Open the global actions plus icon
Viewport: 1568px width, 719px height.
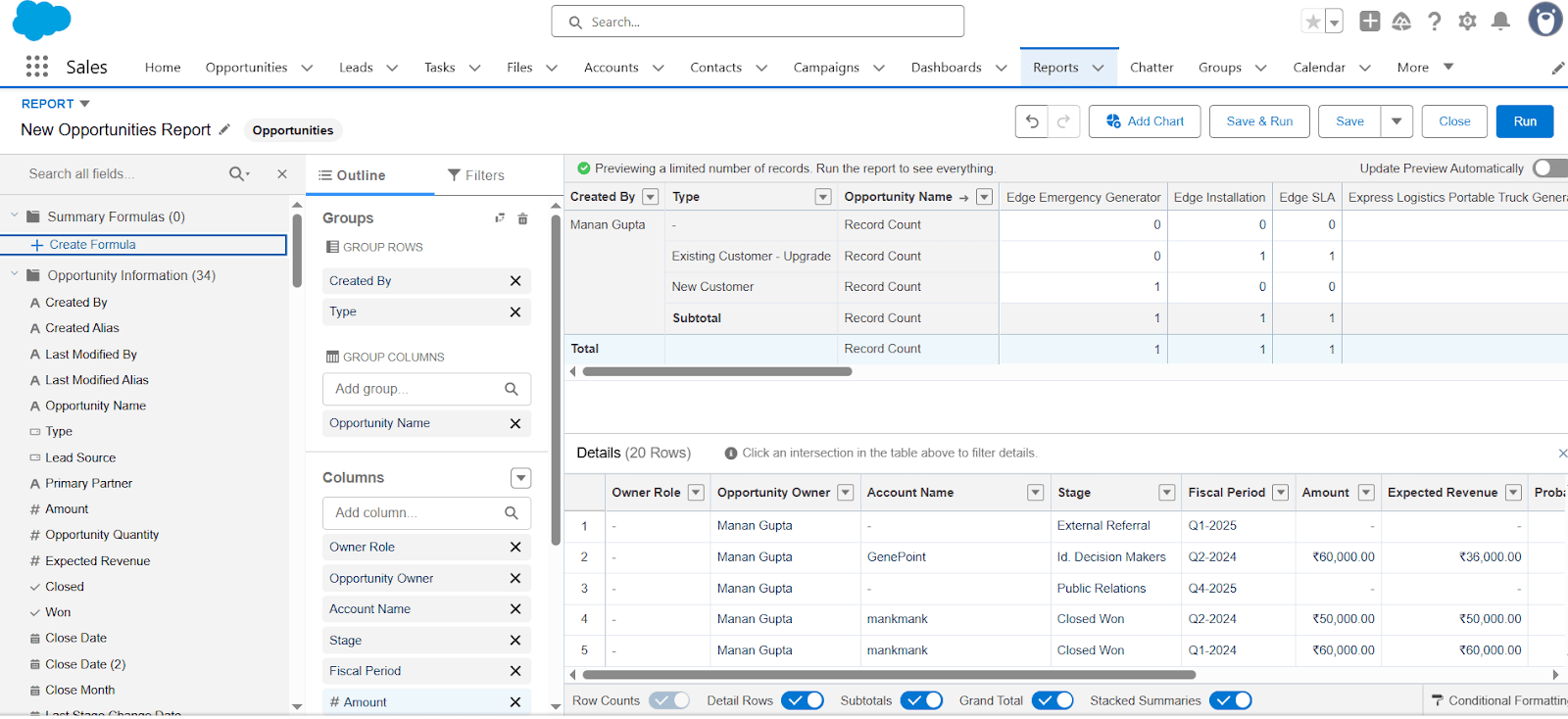click(1370, 22)
